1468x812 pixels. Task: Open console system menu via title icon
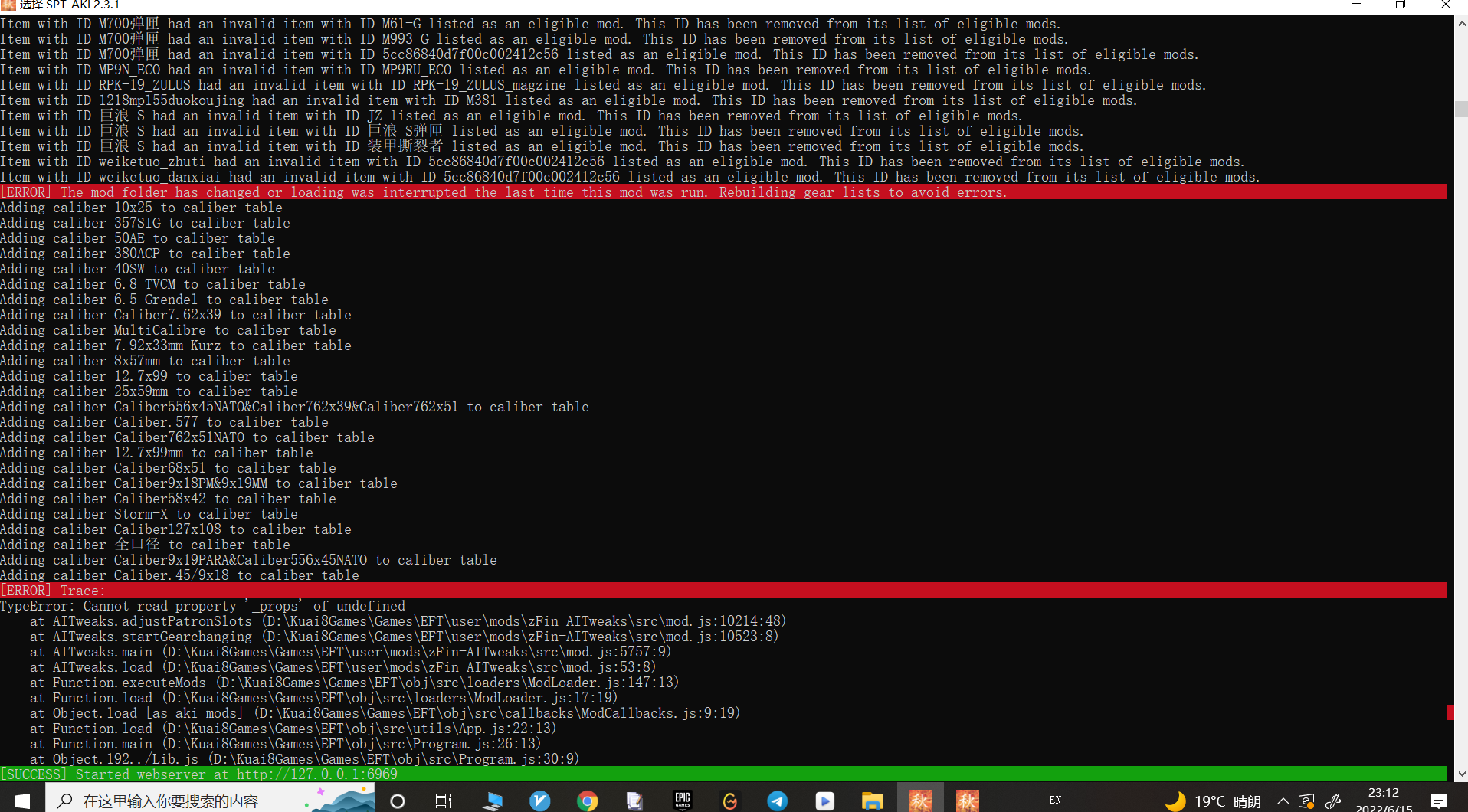click(8, 5)
